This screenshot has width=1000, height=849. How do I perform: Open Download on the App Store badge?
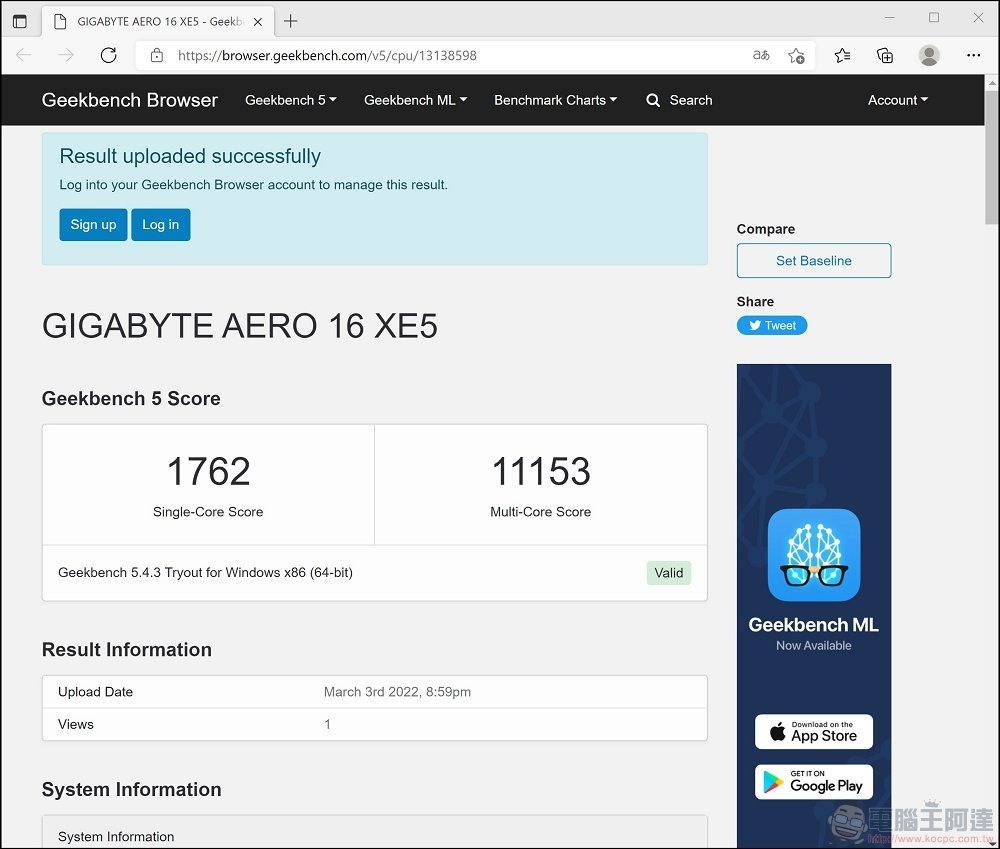coord(814,732)
